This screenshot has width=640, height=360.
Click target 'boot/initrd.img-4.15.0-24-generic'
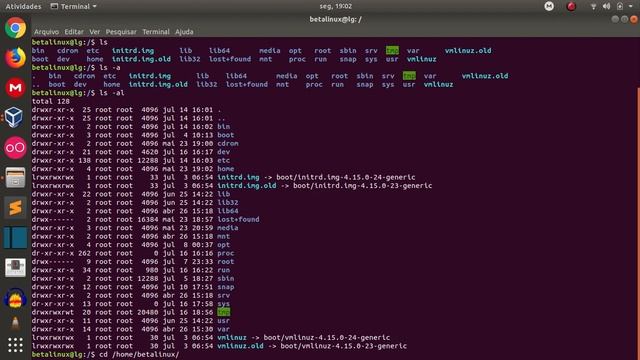[346, 177]
